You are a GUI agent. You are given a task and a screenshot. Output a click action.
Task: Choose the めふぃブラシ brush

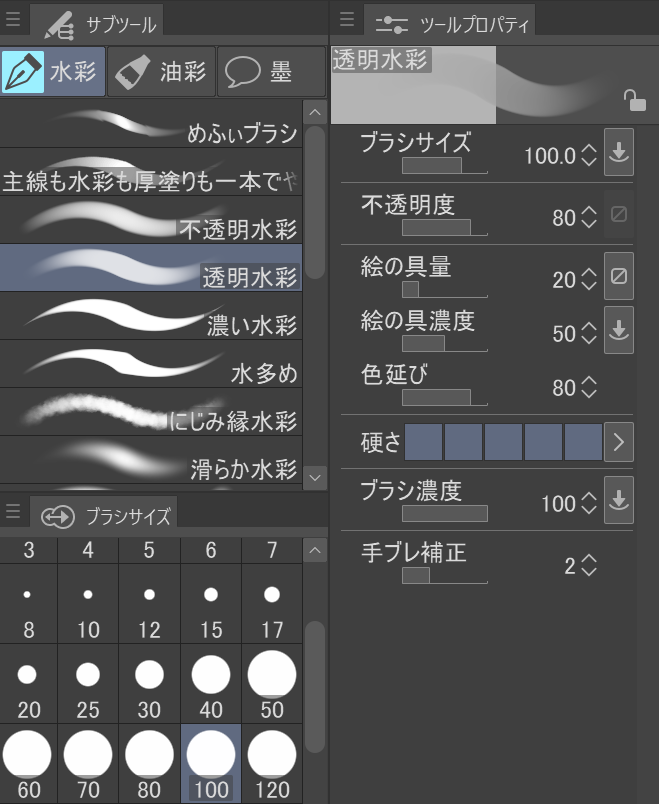(151, 125)
